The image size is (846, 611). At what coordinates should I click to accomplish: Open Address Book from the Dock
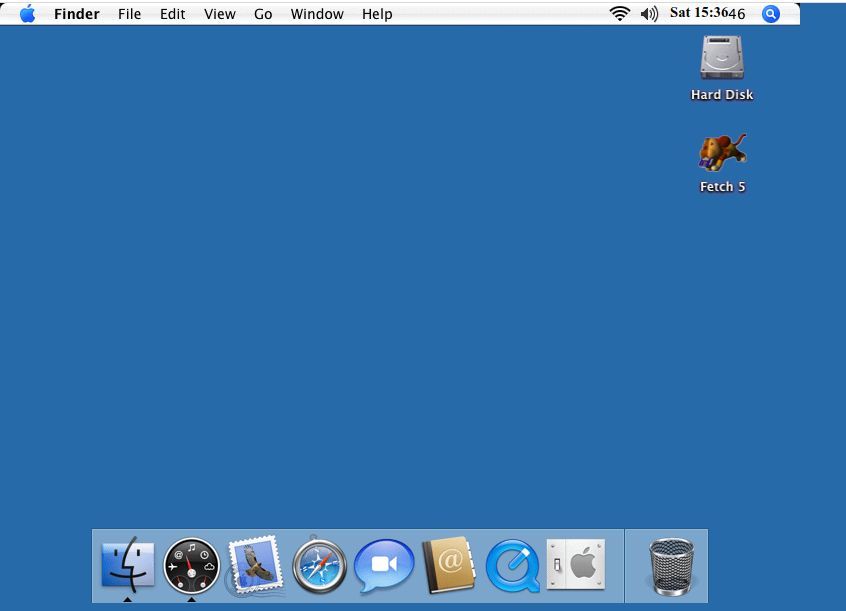449,565
